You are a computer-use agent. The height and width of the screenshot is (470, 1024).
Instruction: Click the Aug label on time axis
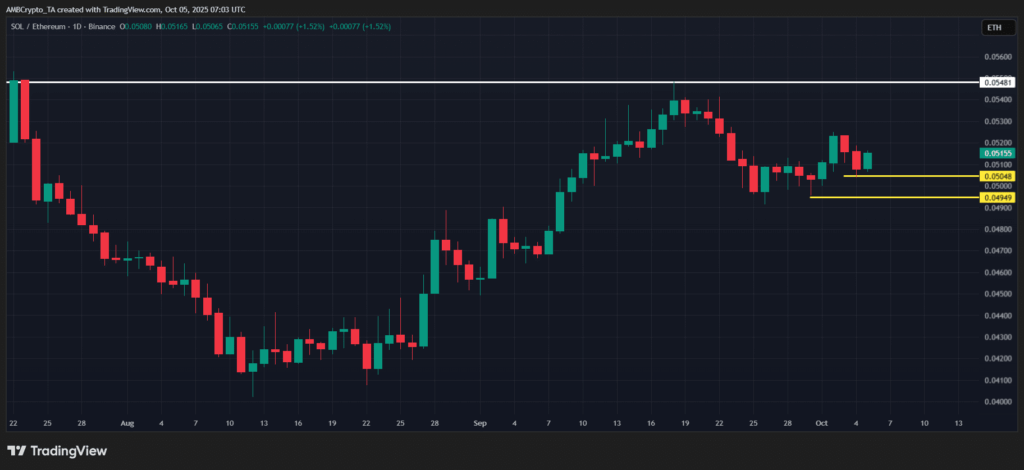128,423
